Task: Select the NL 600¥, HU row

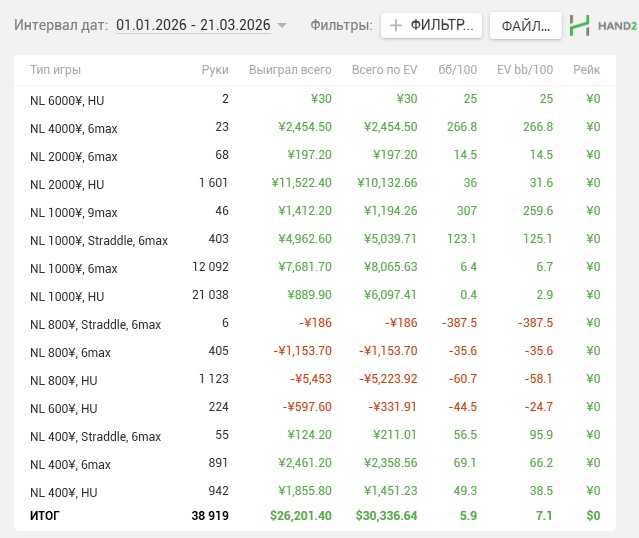Action: click(x=63, y=408)
